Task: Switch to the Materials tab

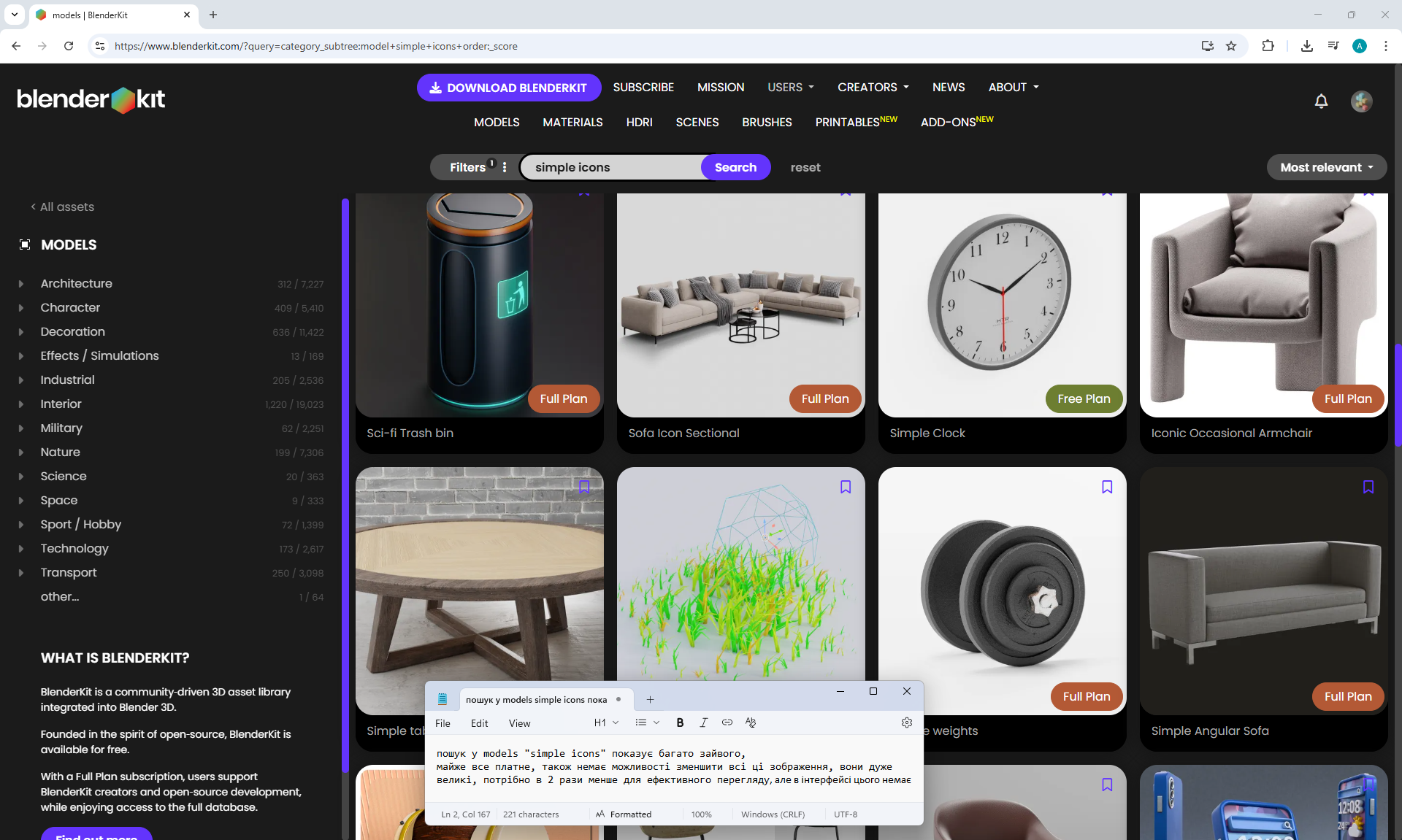Action: (572, 122)
